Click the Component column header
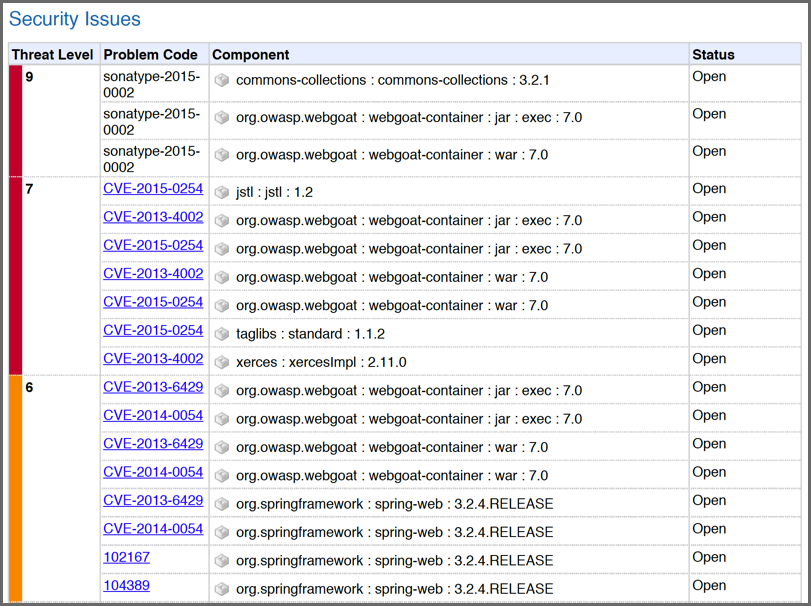This screenshot has width=811, height=606. [251, 55]
